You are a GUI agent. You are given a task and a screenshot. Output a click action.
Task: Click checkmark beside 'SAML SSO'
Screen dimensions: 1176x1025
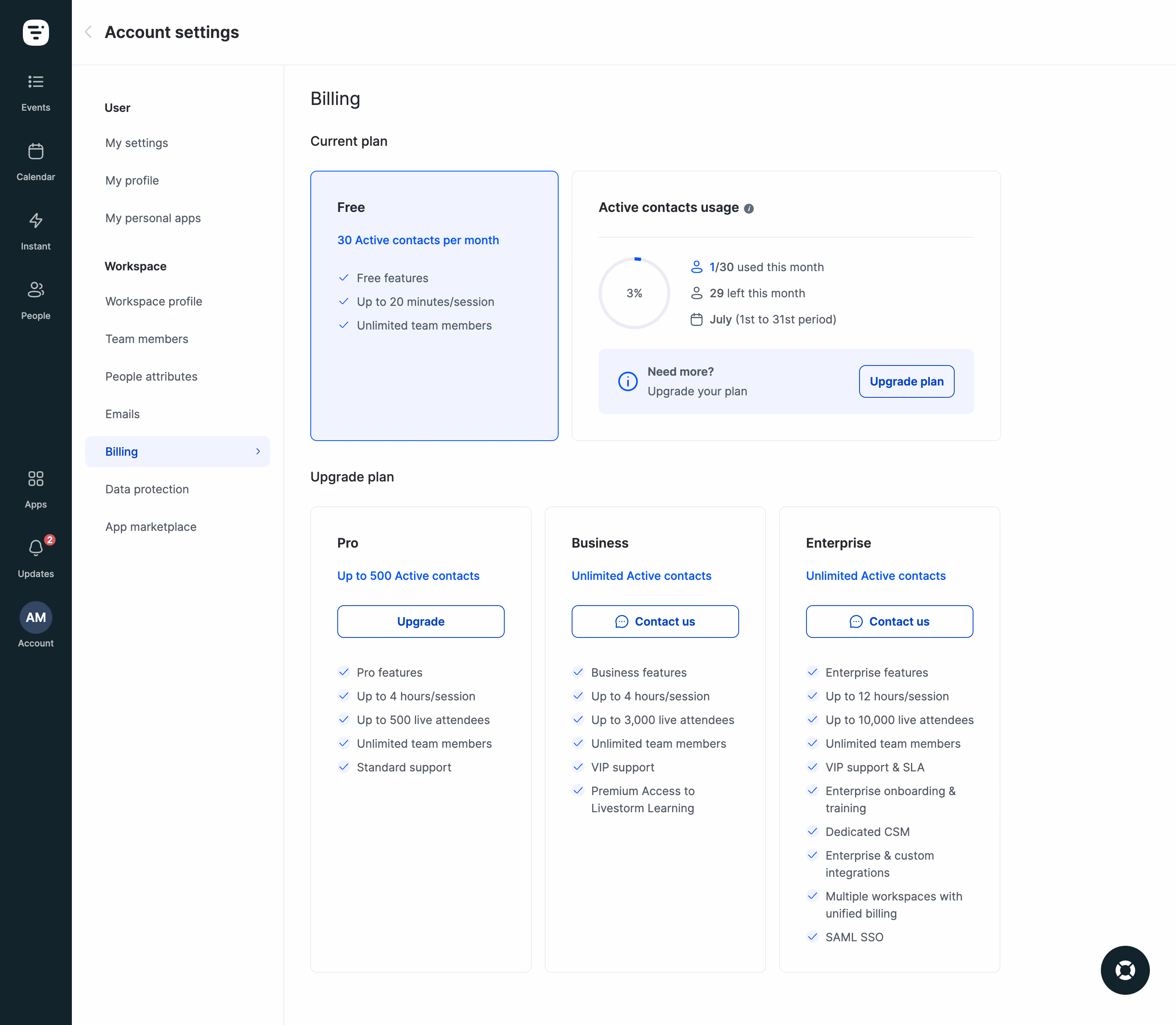point(813,937)
